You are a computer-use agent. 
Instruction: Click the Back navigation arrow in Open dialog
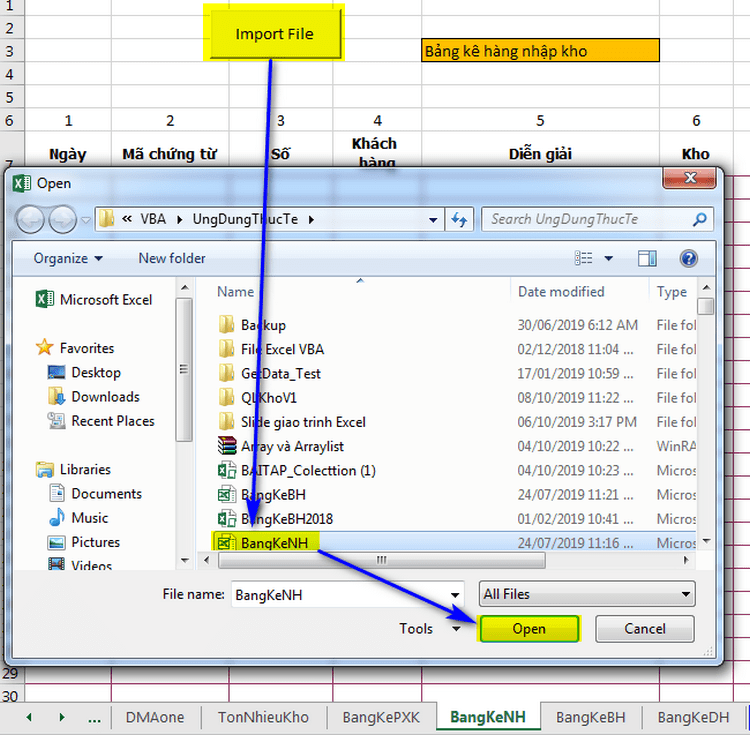pyautogui.click(x=30, y=219)
